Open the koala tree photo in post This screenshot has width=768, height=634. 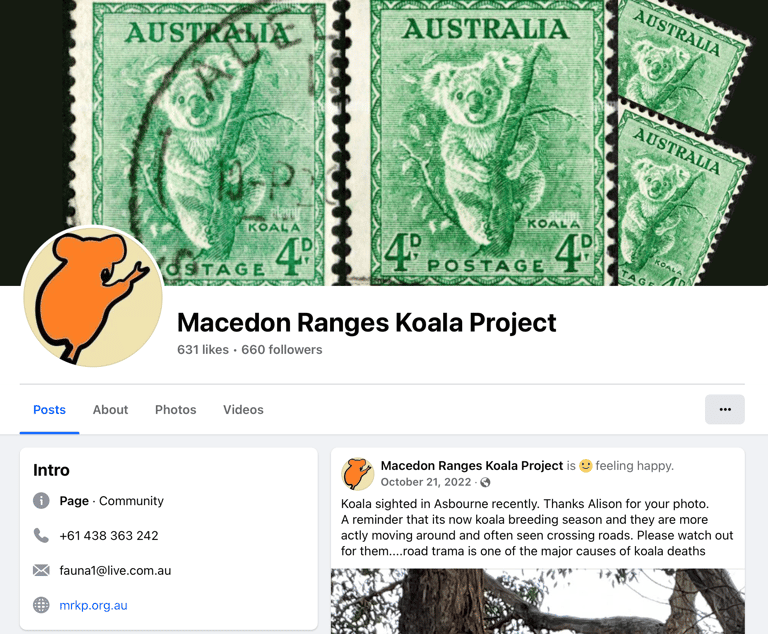point(538,601)
